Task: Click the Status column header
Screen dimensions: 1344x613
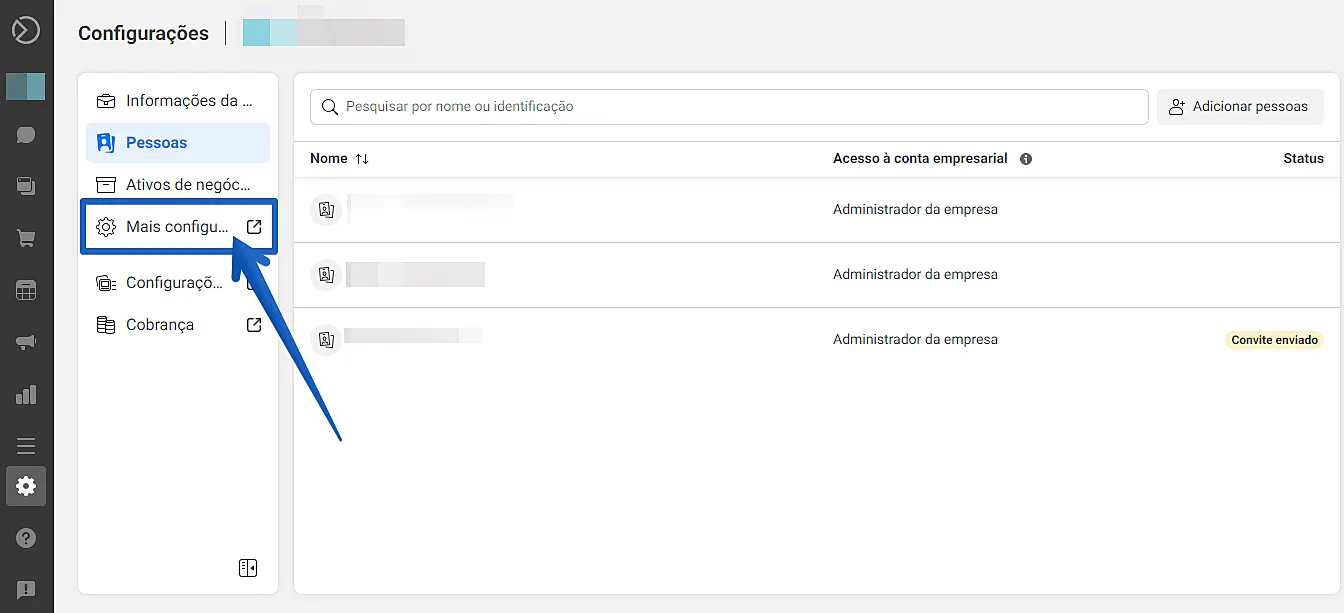Action: coord(1303,159)
